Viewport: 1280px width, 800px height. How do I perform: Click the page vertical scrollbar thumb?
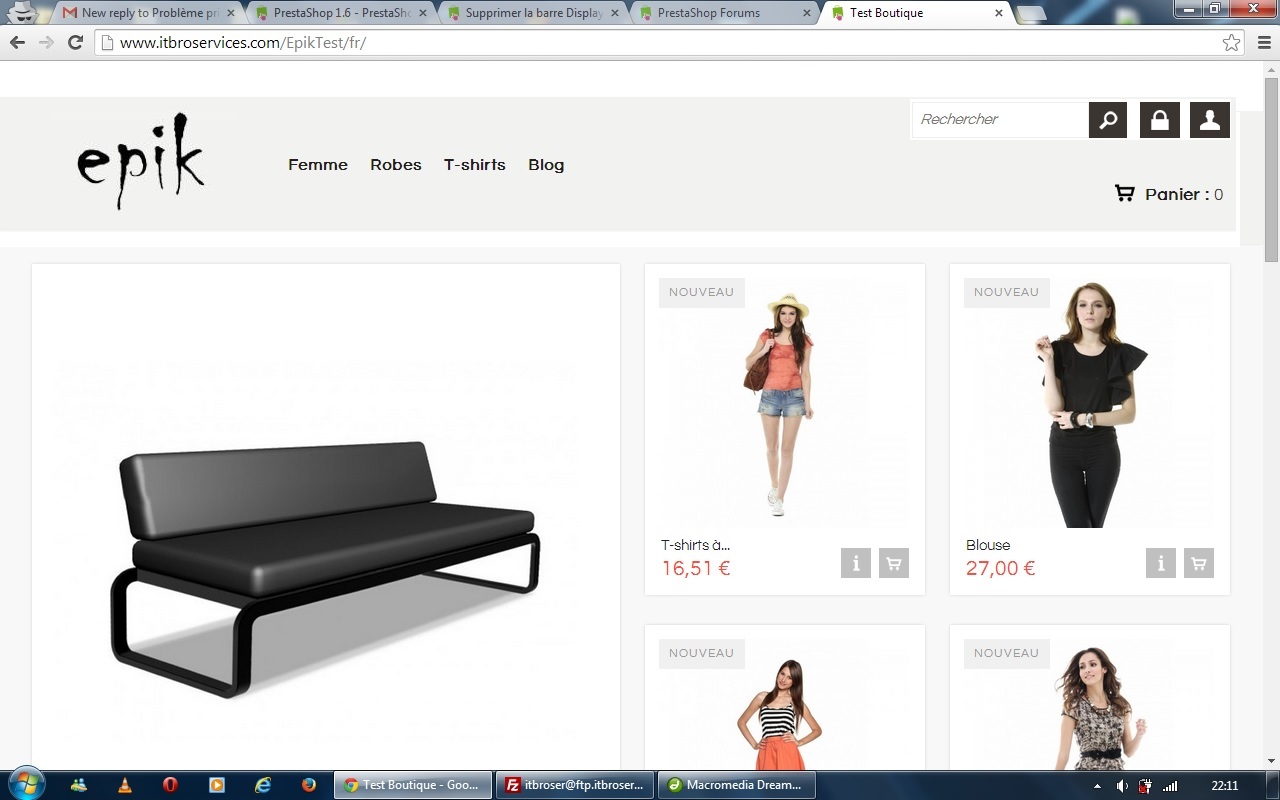pyautogui.click(x=1272, y=168)
